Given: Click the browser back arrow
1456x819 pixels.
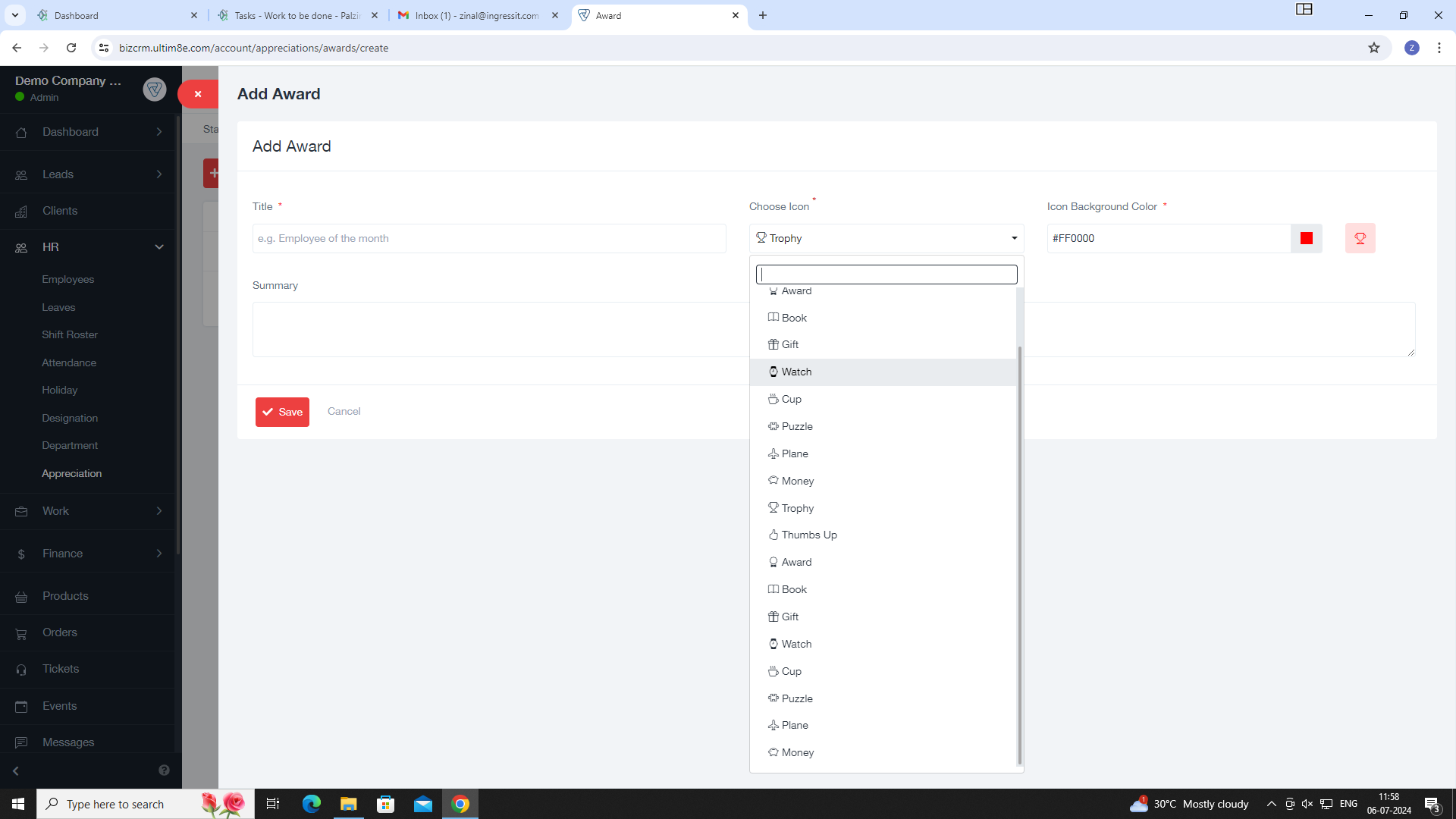Looking at the screenshot, I should click(17, 48).
